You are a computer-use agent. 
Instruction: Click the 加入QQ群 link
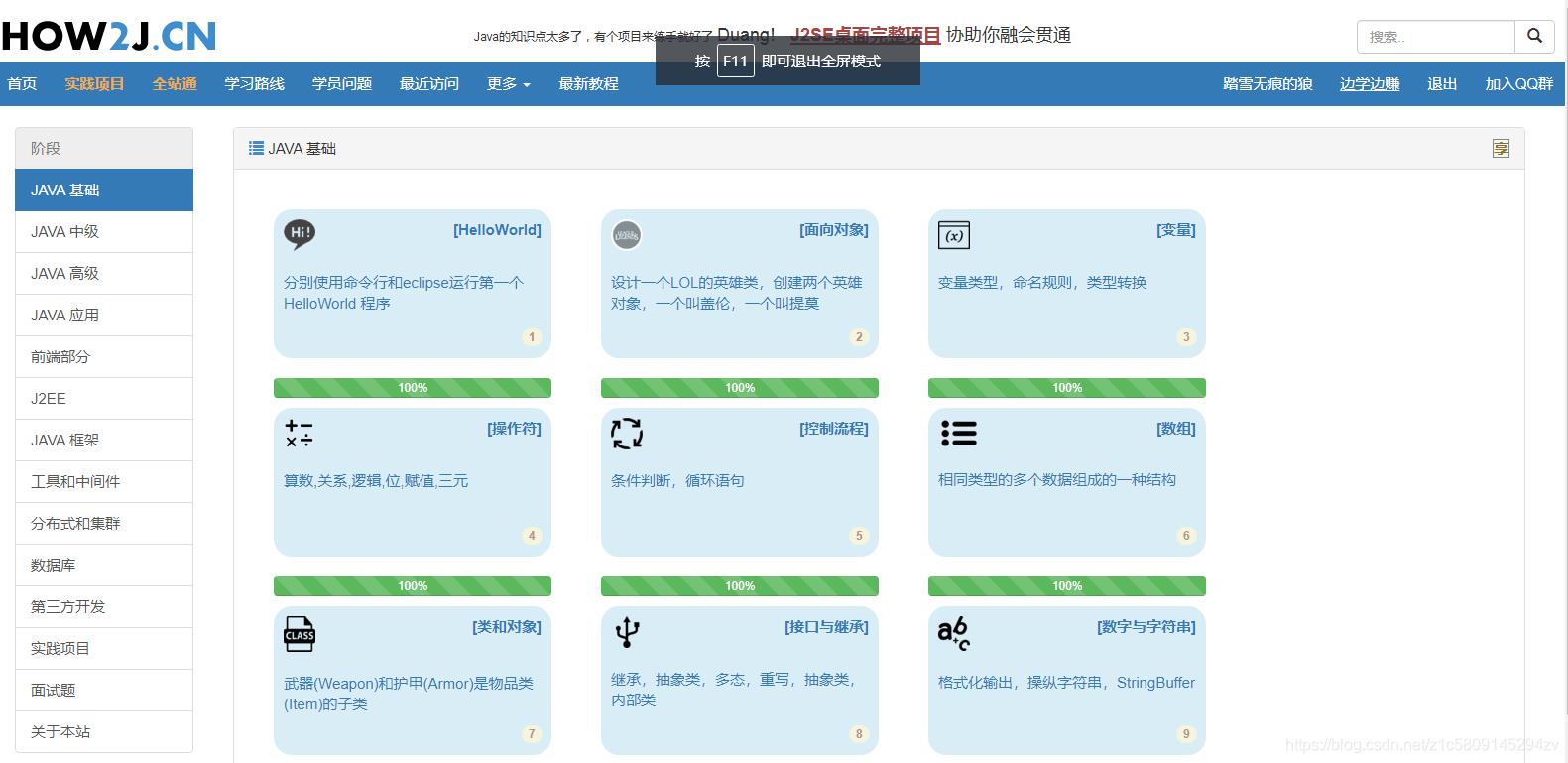(1519, 84)
